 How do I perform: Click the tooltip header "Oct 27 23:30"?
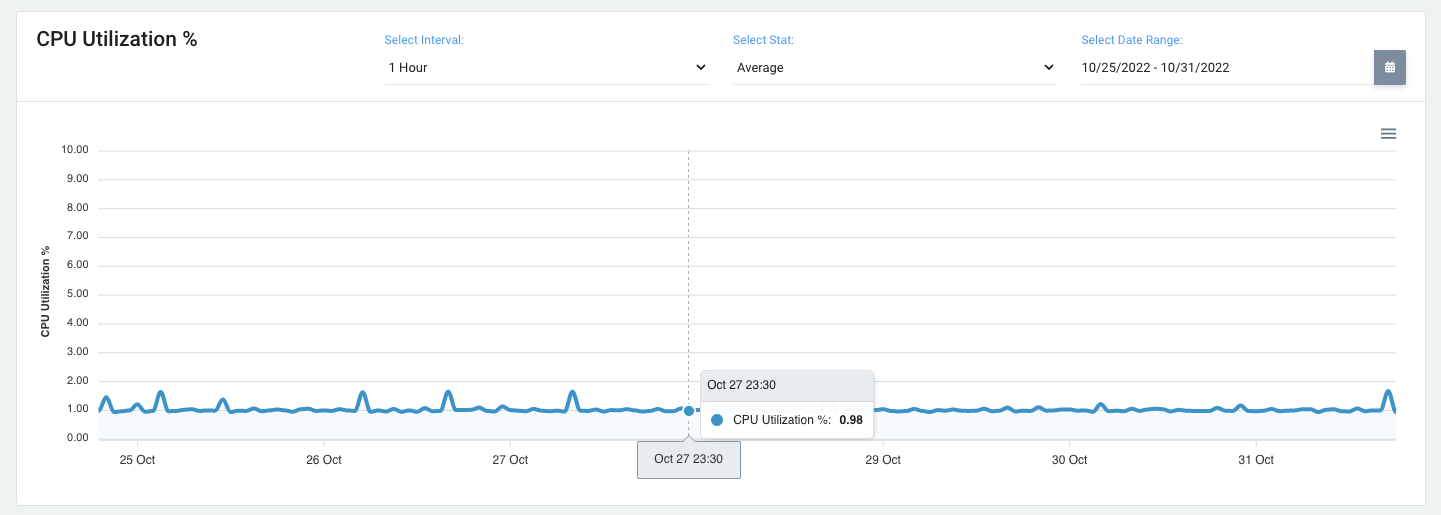(x=741, y=385)
